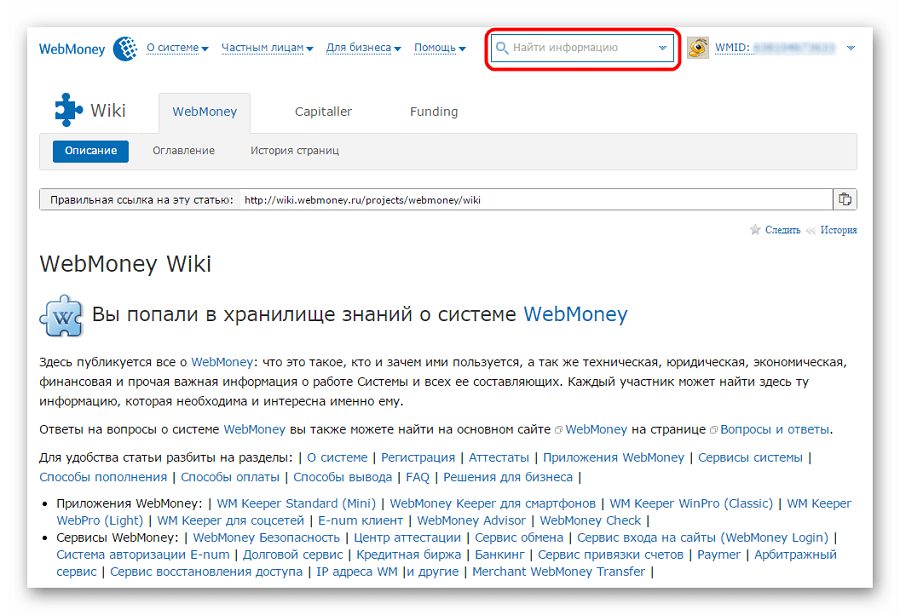Open the О системе dropdown menu
This screenshot has width=900, height=615.
pos(177,48)
